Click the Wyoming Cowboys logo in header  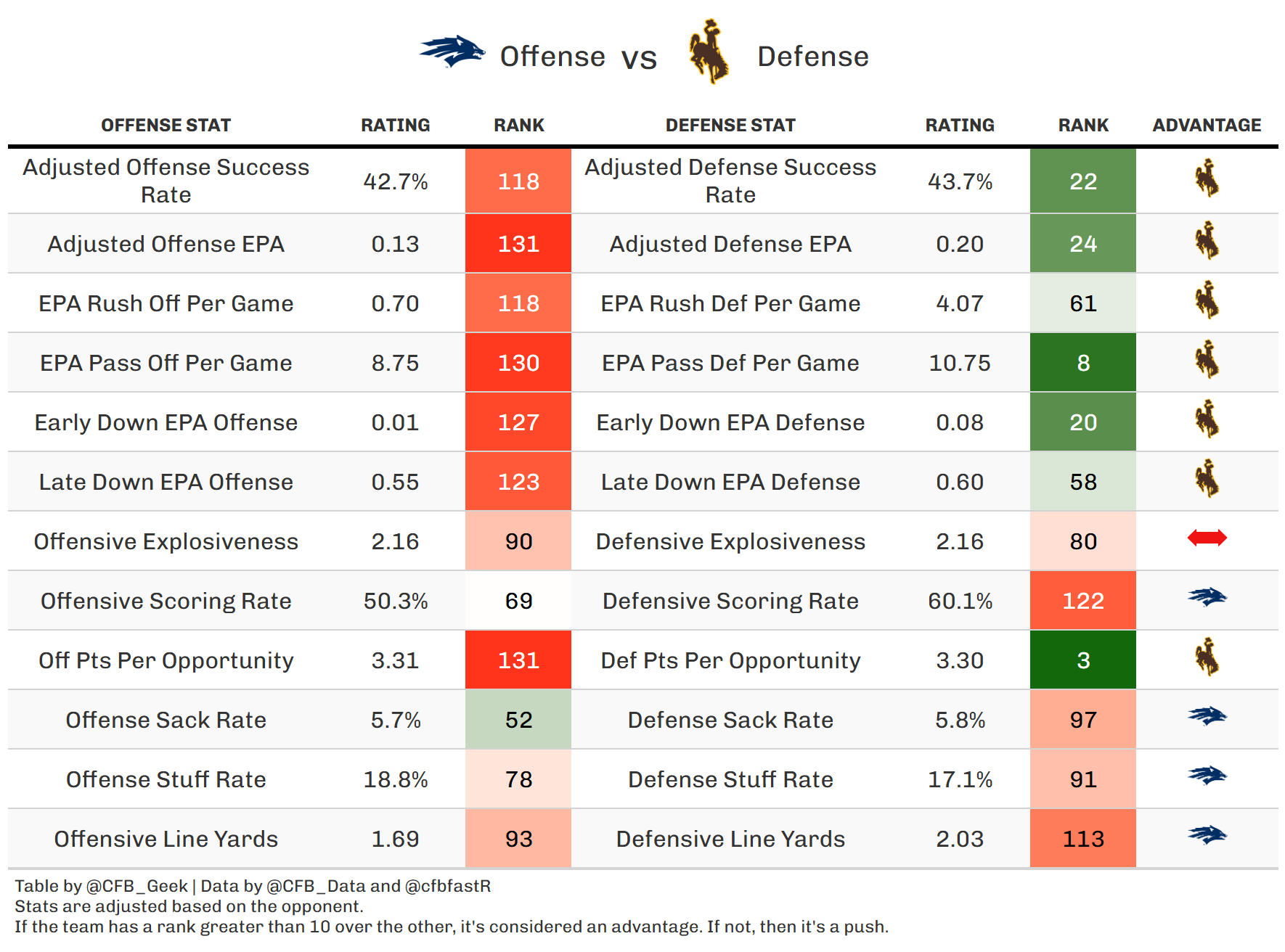pos(709,52)
